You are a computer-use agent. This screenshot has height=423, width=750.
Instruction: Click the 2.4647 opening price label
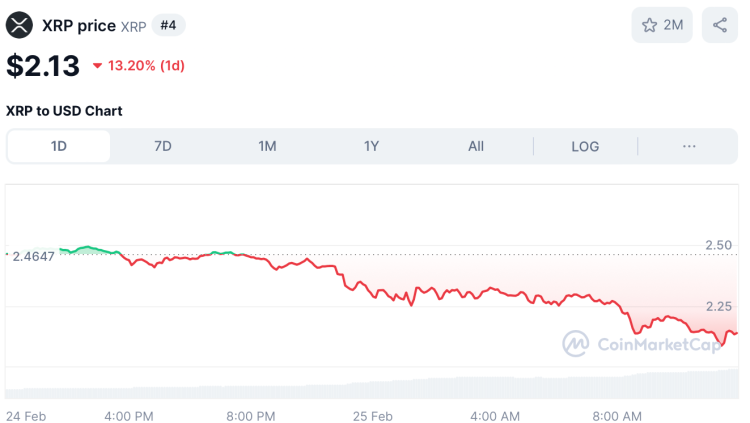33,256
